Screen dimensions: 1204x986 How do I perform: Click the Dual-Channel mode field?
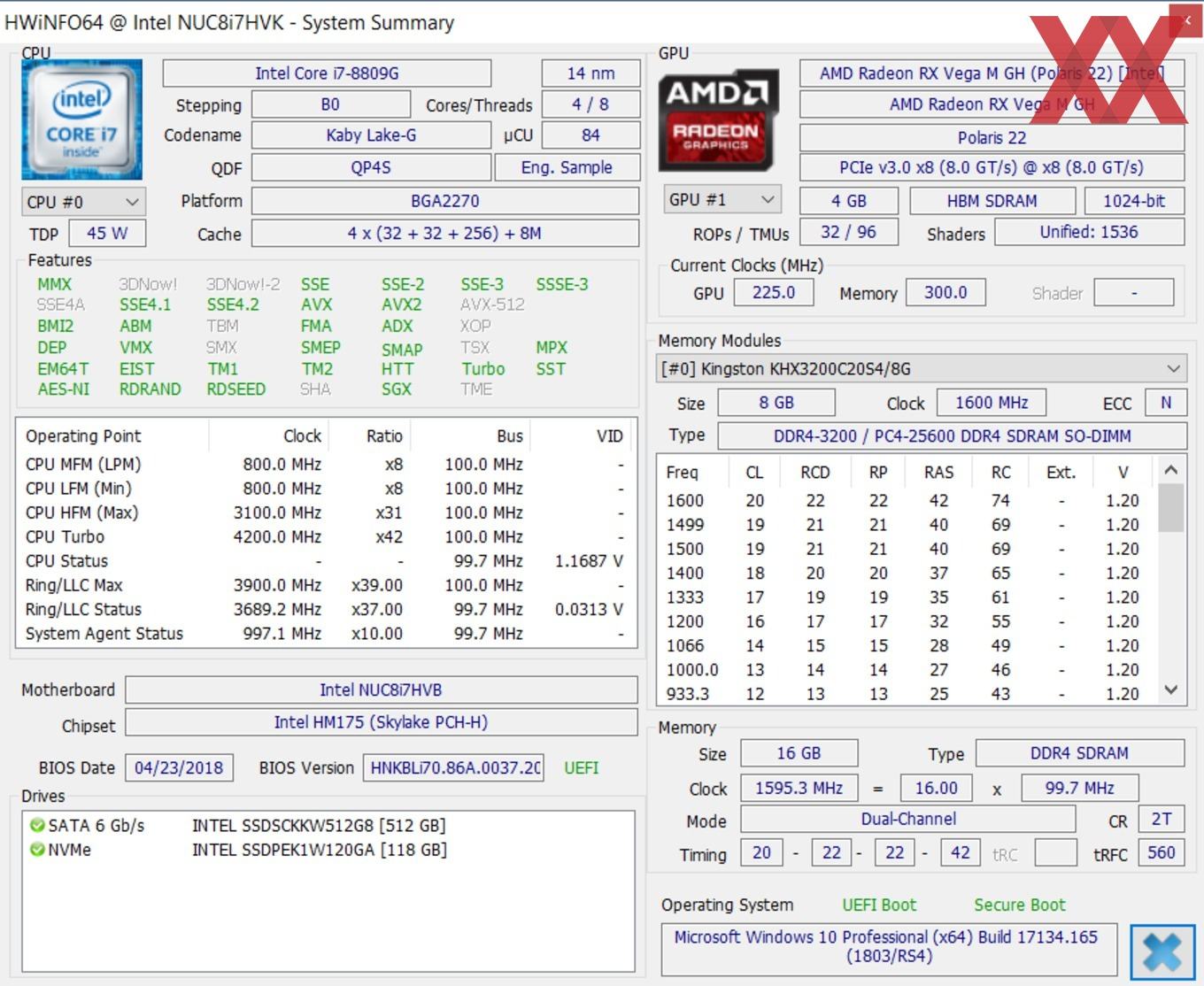coord(908,820)
